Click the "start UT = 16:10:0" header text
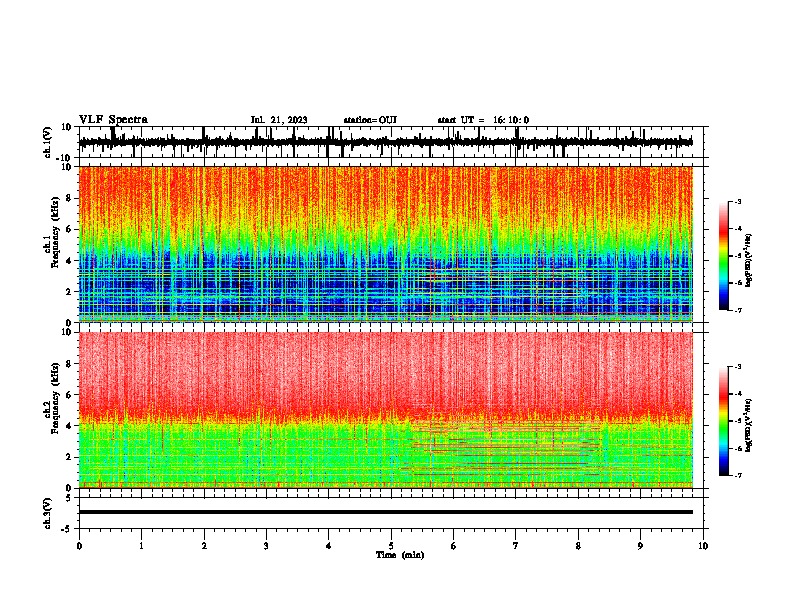The width and height of the screenshot is (792, 612). [483, 120]
